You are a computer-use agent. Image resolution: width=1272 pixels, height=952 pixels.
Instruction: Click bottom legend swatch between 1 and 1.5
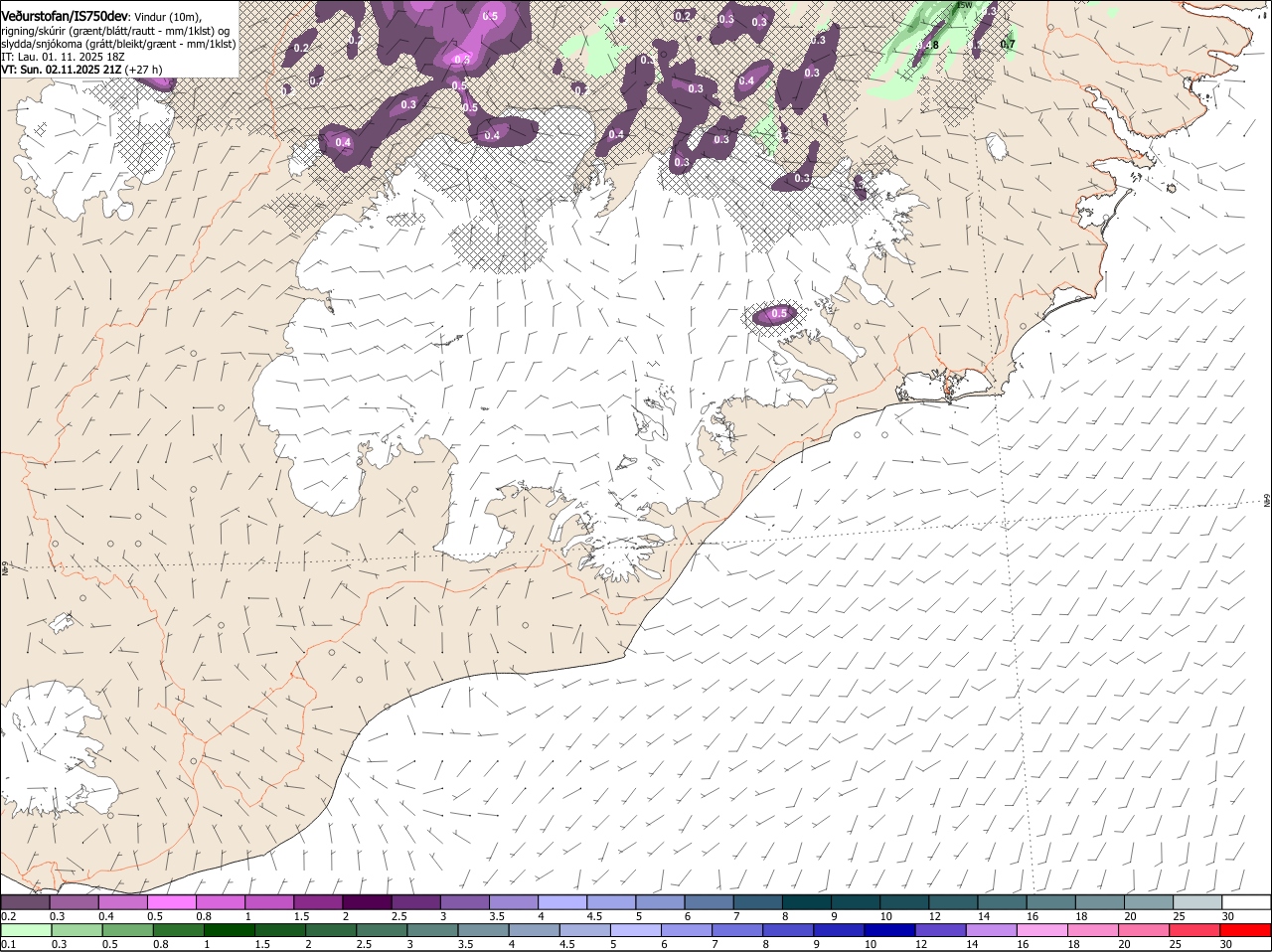229,930
